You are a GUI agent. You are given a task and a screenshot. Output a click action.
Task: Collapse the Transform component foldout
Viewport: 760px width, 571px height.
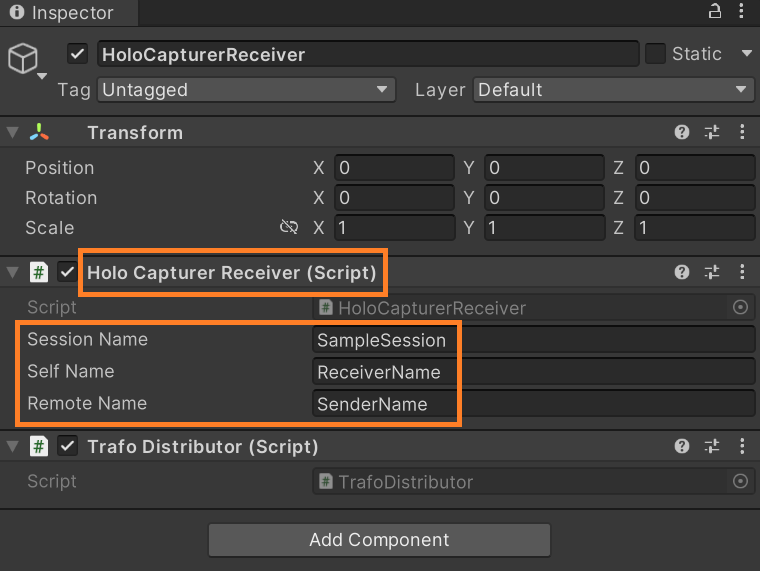coord(12,132)
